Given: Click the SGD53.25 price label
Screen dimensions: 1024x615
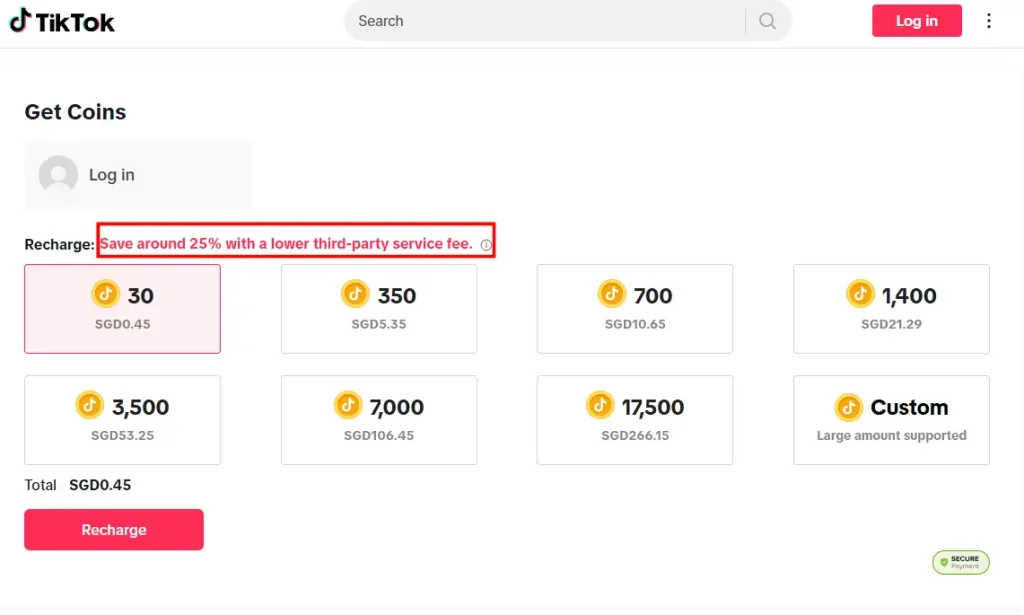Looking at the screenshot, I should [x=122, y=435].
